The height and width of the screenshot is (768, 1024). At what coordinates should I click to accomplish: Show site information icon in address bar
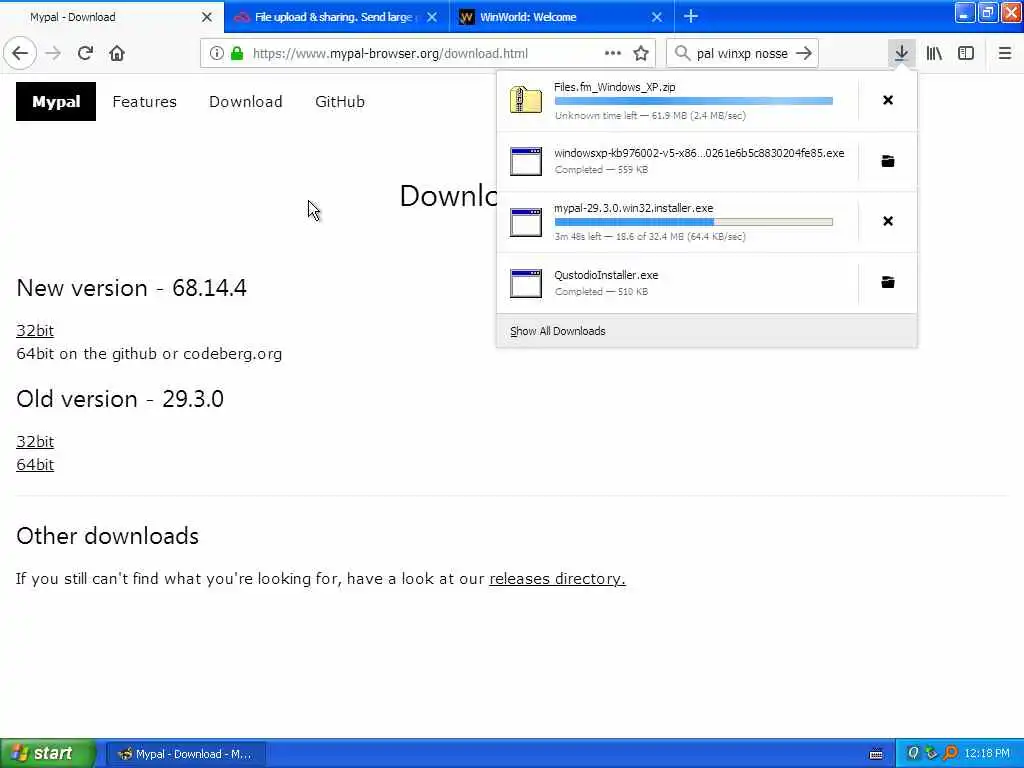coord(216,54)
